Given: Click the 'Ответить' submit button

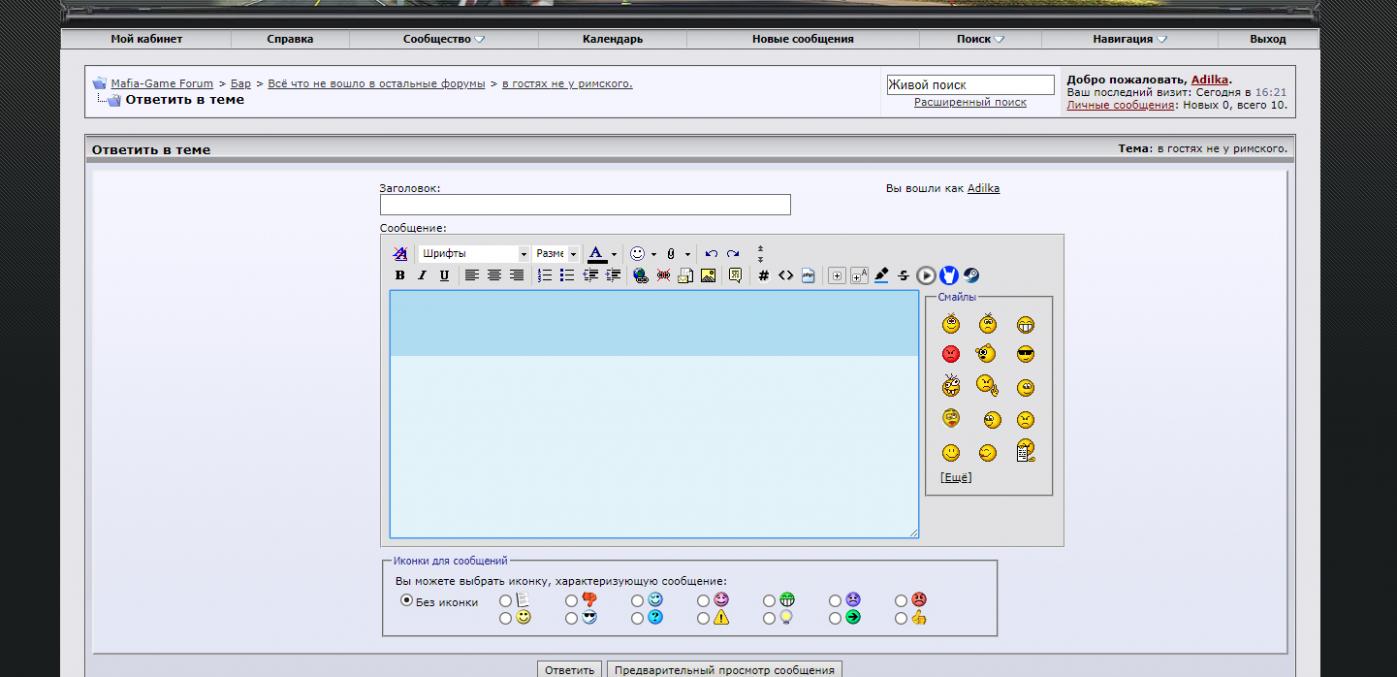Looking at the screenshot, I should 570,670.
